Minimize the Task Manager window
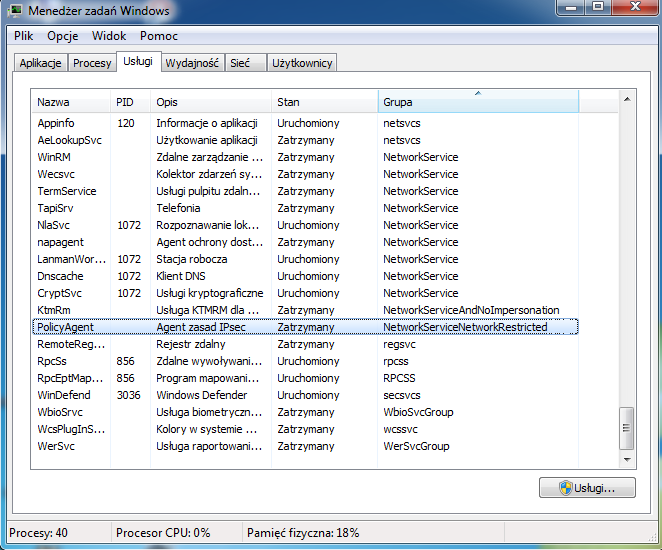The height and width of the screenshot is (550, 662). pos(571,7)
